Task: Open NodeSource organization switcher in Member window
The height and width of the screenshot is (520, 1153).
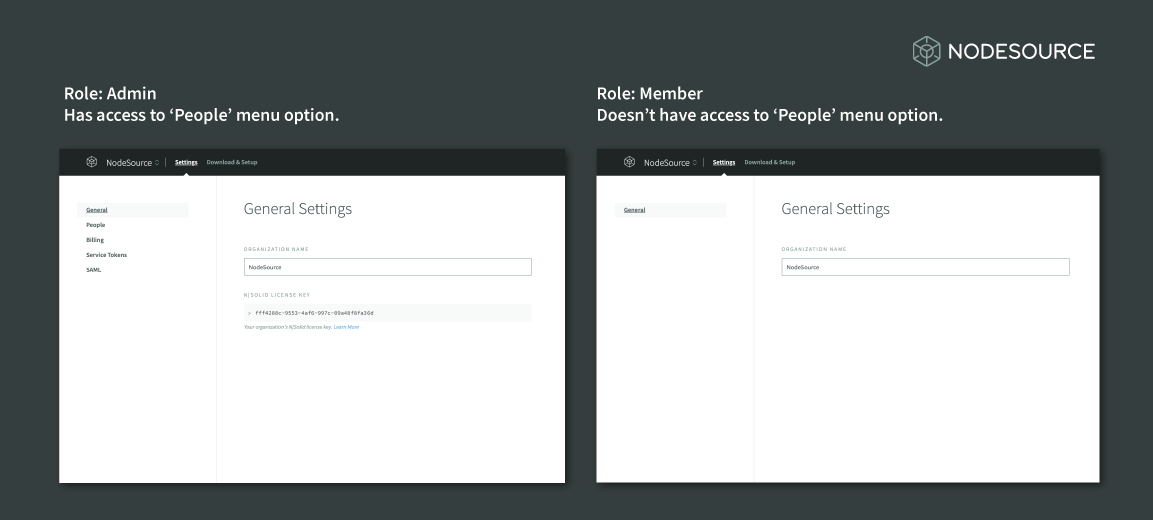Action: tap(671, 163)
